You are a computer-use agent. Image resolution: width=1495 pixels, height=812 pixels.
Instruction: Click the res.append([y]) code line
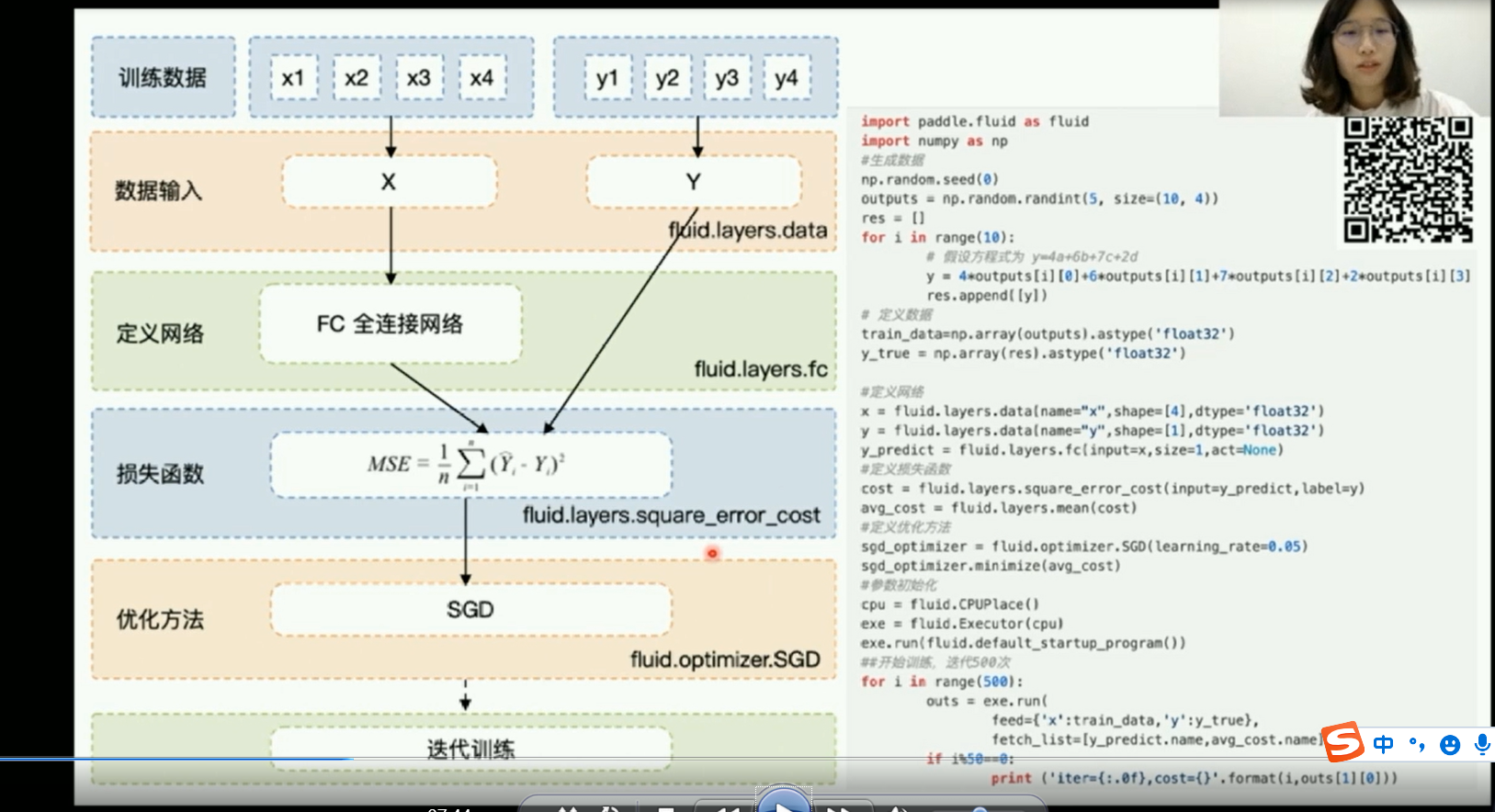[987, 295]
